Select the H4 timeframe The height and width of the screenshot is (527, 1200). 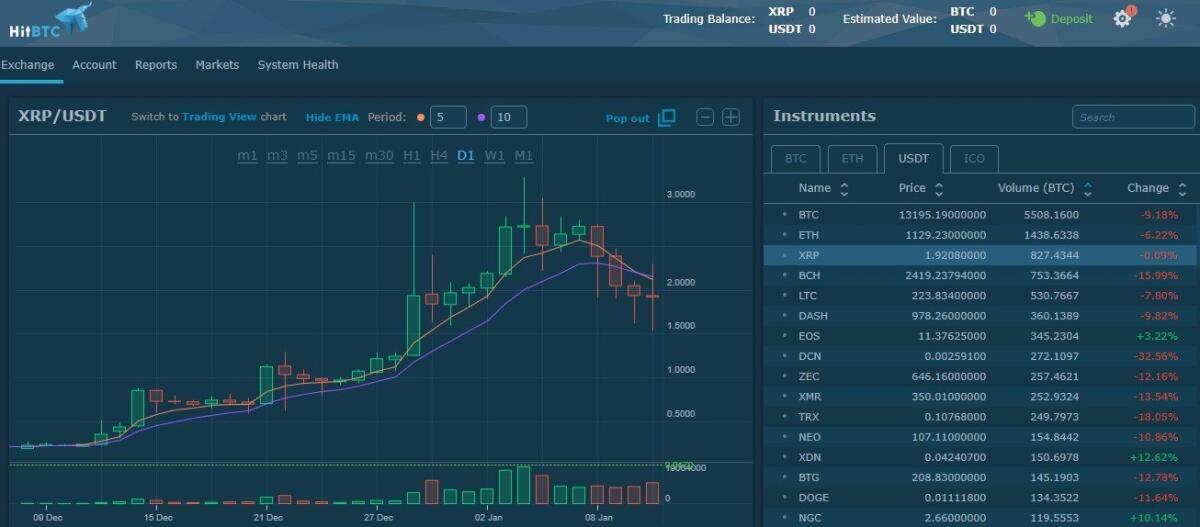[439, 155]
